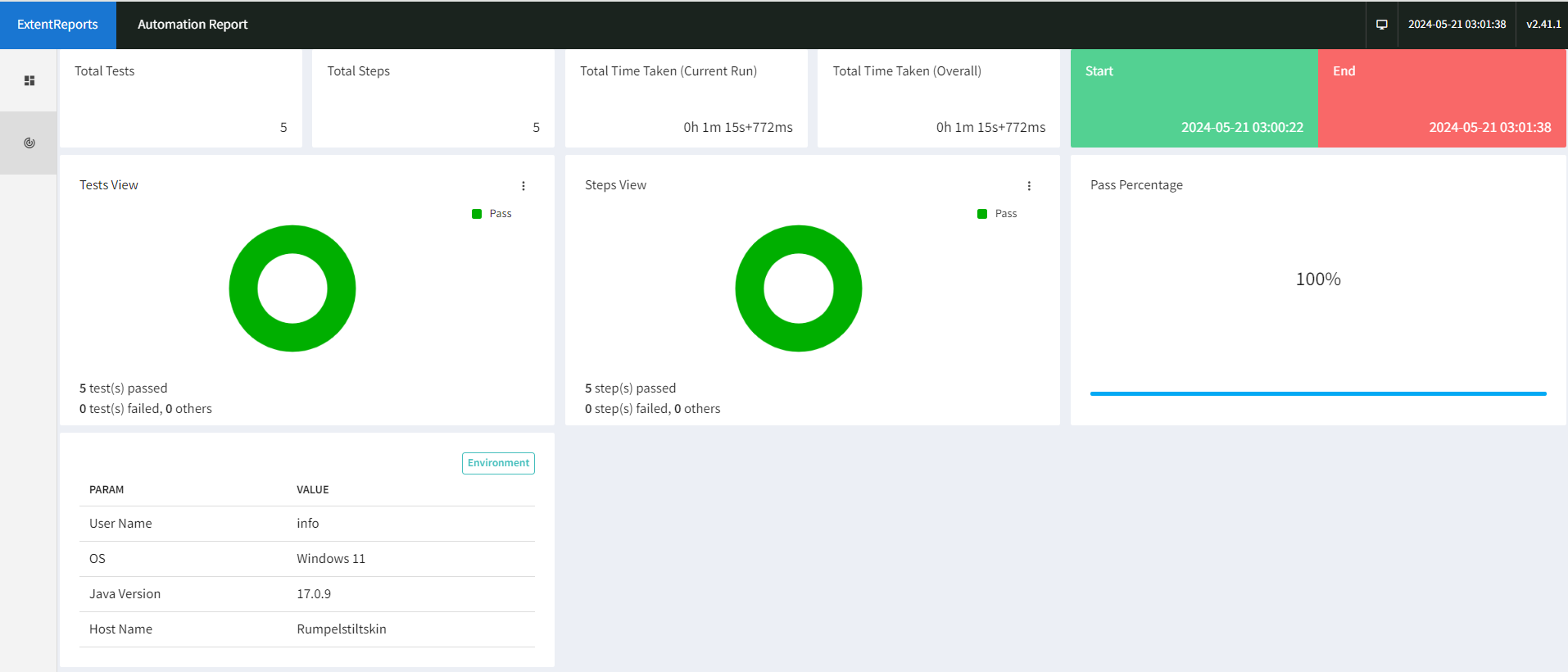Image resolution: width=1568 pixels, height=672 pixels.
Task: Click the PARAM column header
Action: [x=106, y=490]
